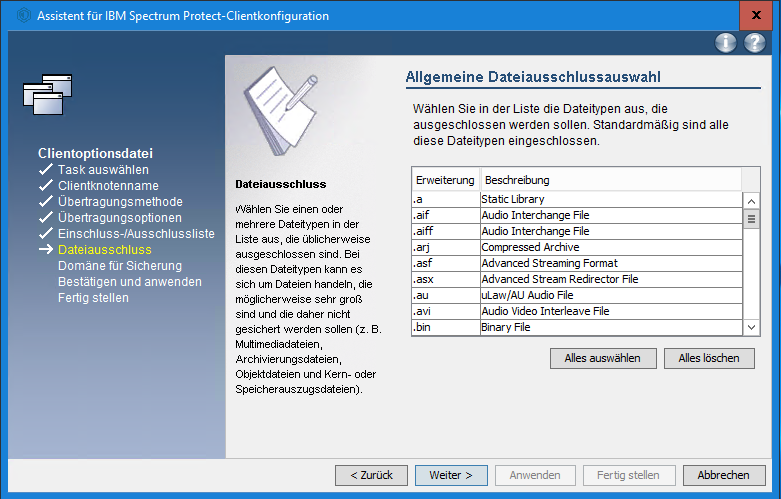The image size is (781, 499).
Task: Click the info icon in header
Action: click(x=726, y=43)
